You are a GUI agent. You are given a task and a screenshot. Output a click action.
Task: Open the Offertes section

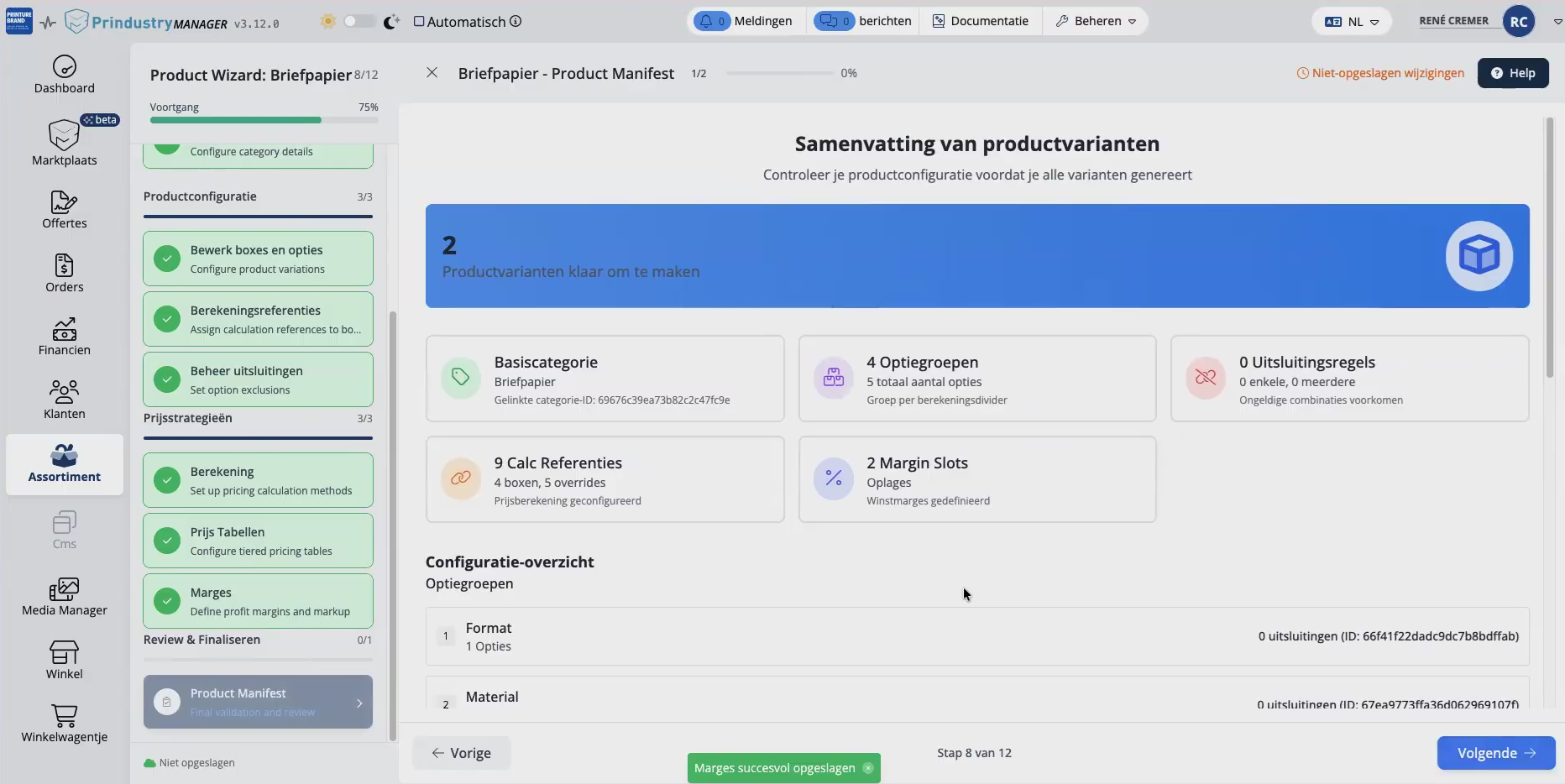point(64,208)
